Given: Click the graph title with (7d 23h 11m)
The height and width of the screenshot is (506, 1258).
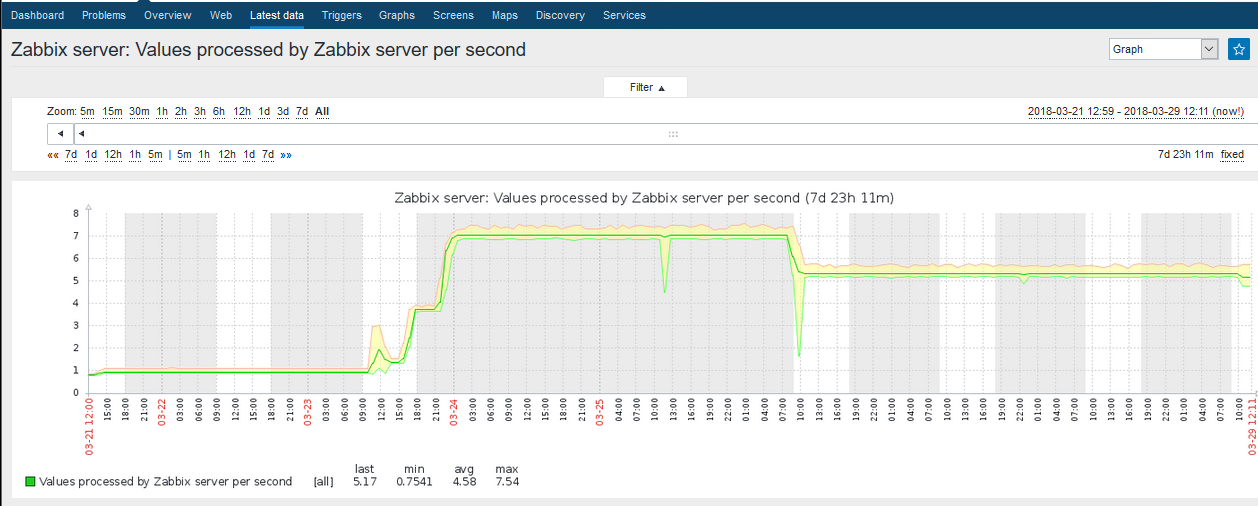Looking at the screenshot, I should click(644, 198).
